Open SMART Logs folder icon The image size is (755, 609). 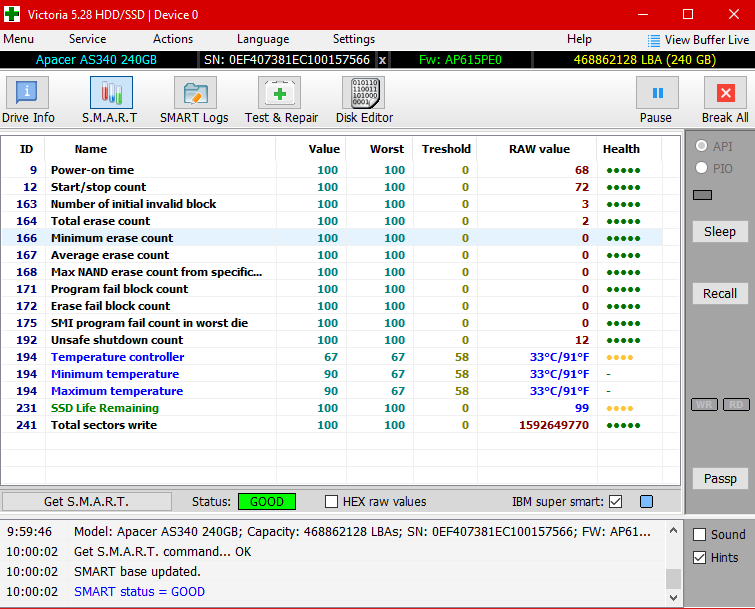pos(195,92)
